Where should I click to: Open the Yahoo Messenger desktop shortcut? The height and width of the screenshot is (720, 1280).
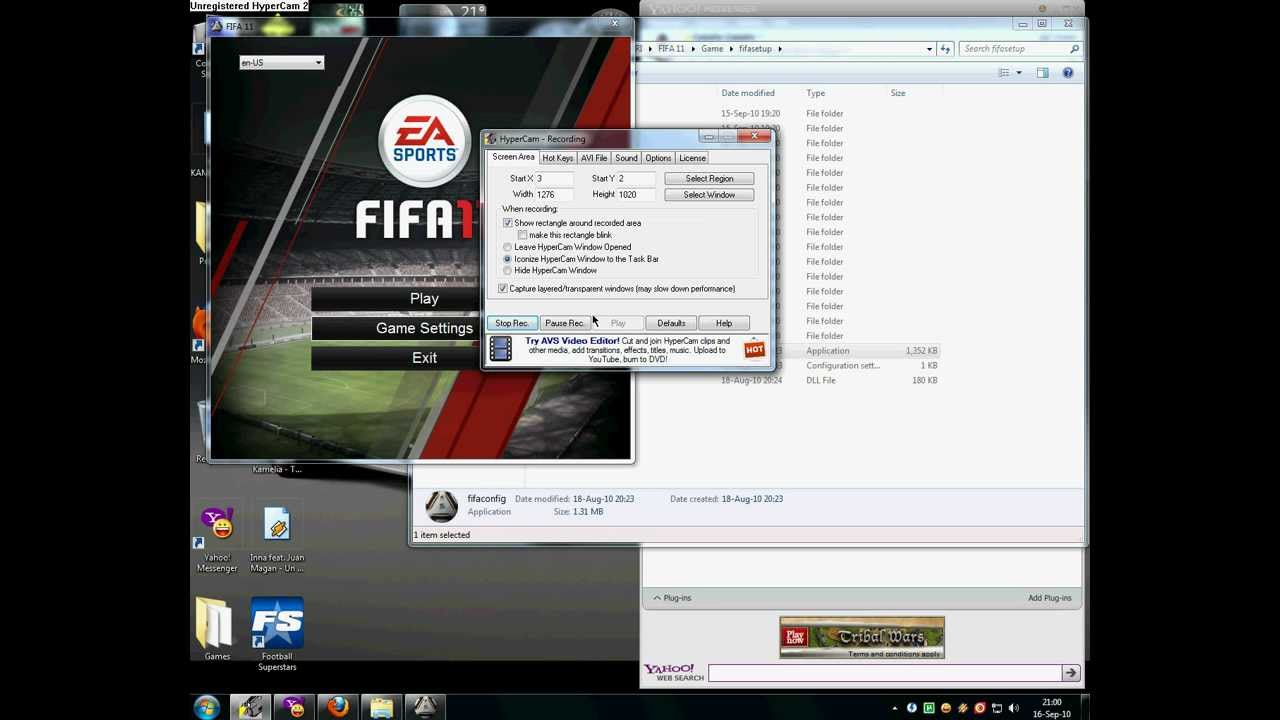217,540
